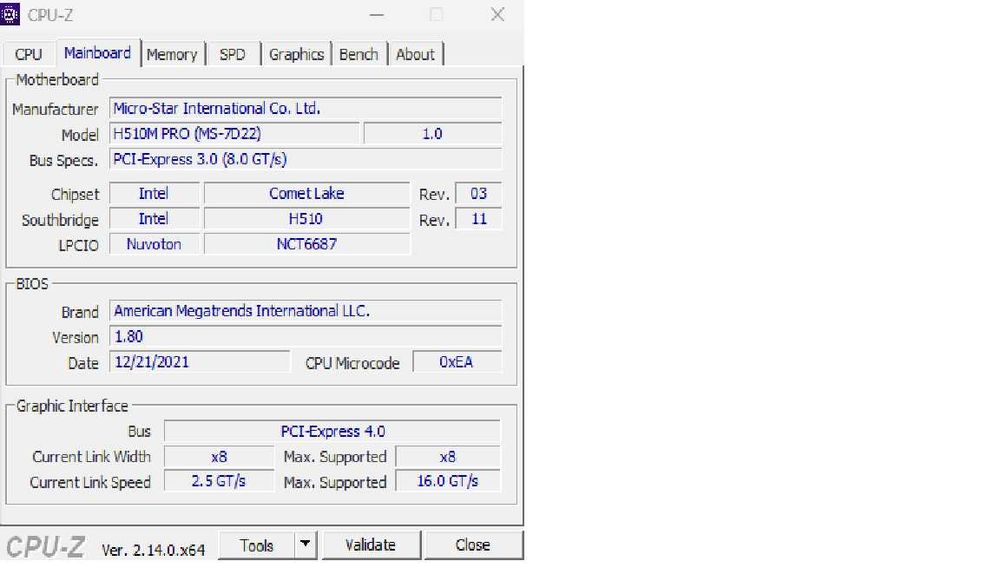The width and height of the screenshot is (1000, 563).
Task: Click the Southbridge vendor Intel value
Action: 154,219
